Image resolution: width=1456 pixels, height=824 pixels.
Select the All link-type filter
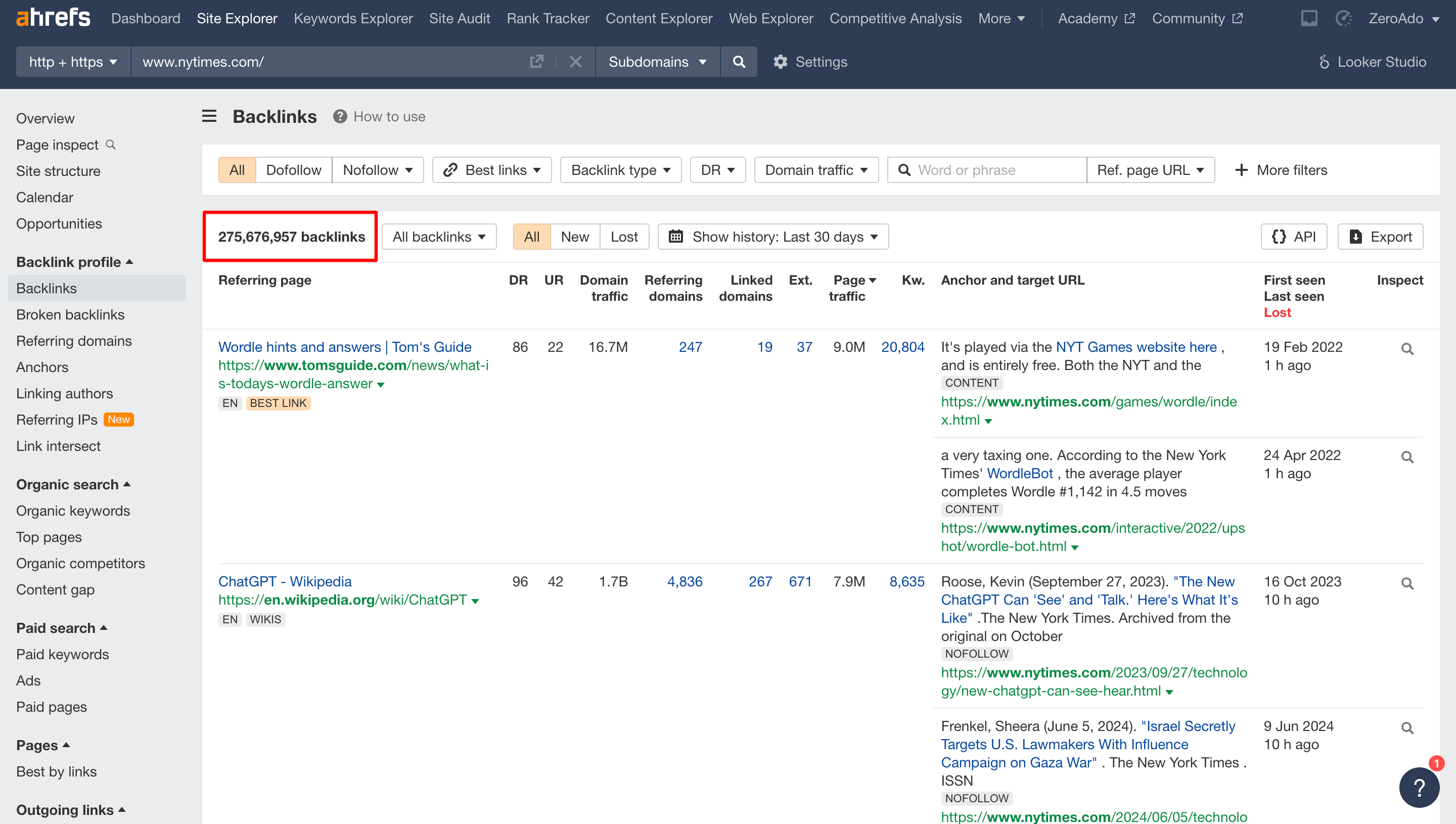pyautogui.click(x=237, y=170)
